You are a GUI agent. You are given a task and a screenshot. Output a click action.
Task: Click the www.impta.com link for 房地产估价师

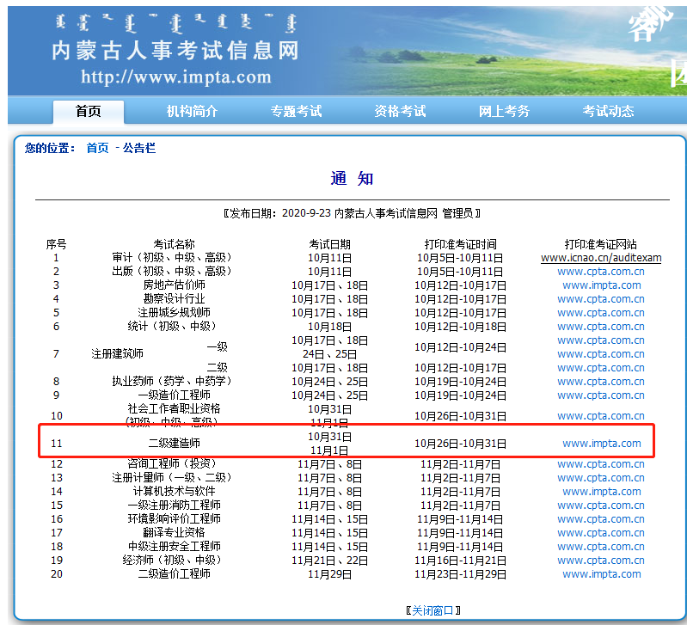pyautogui.click(x=601, y=285)
